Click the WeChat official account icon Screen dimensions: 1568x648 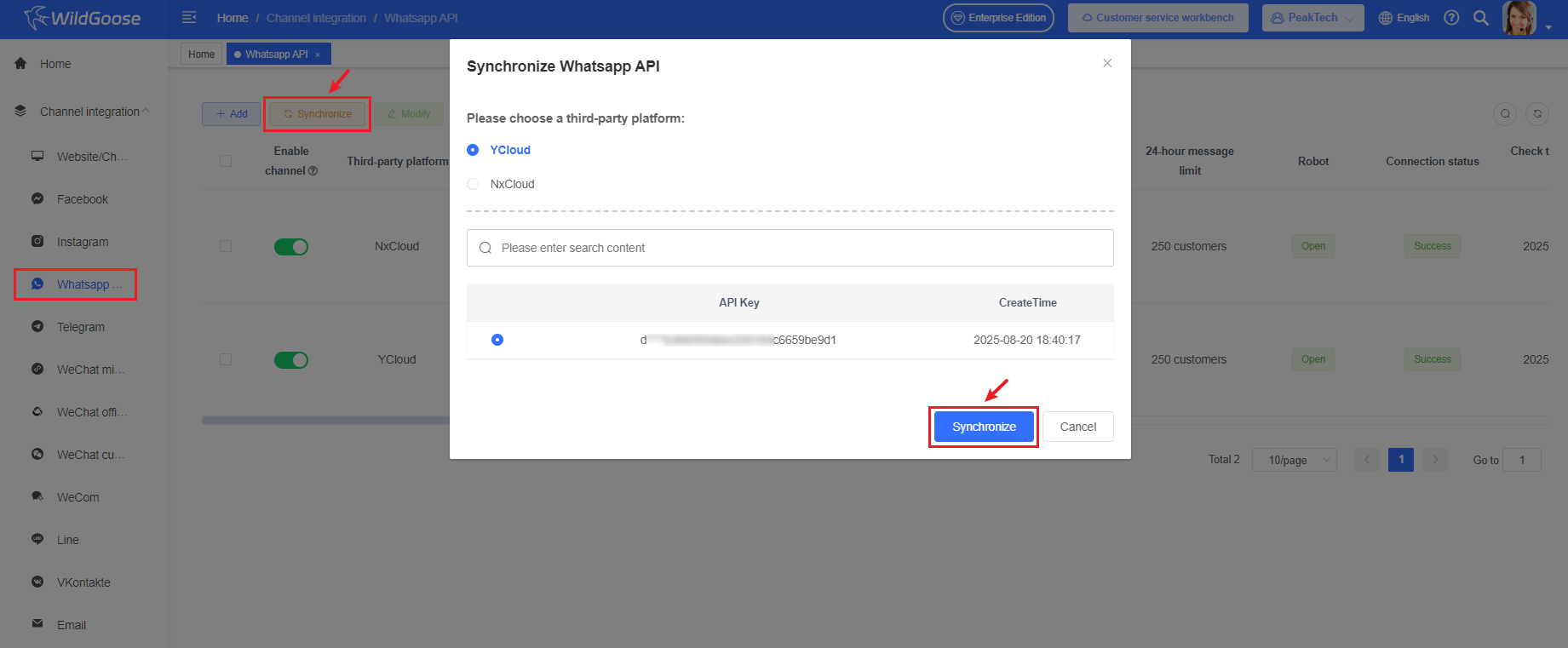click(37, 411)
